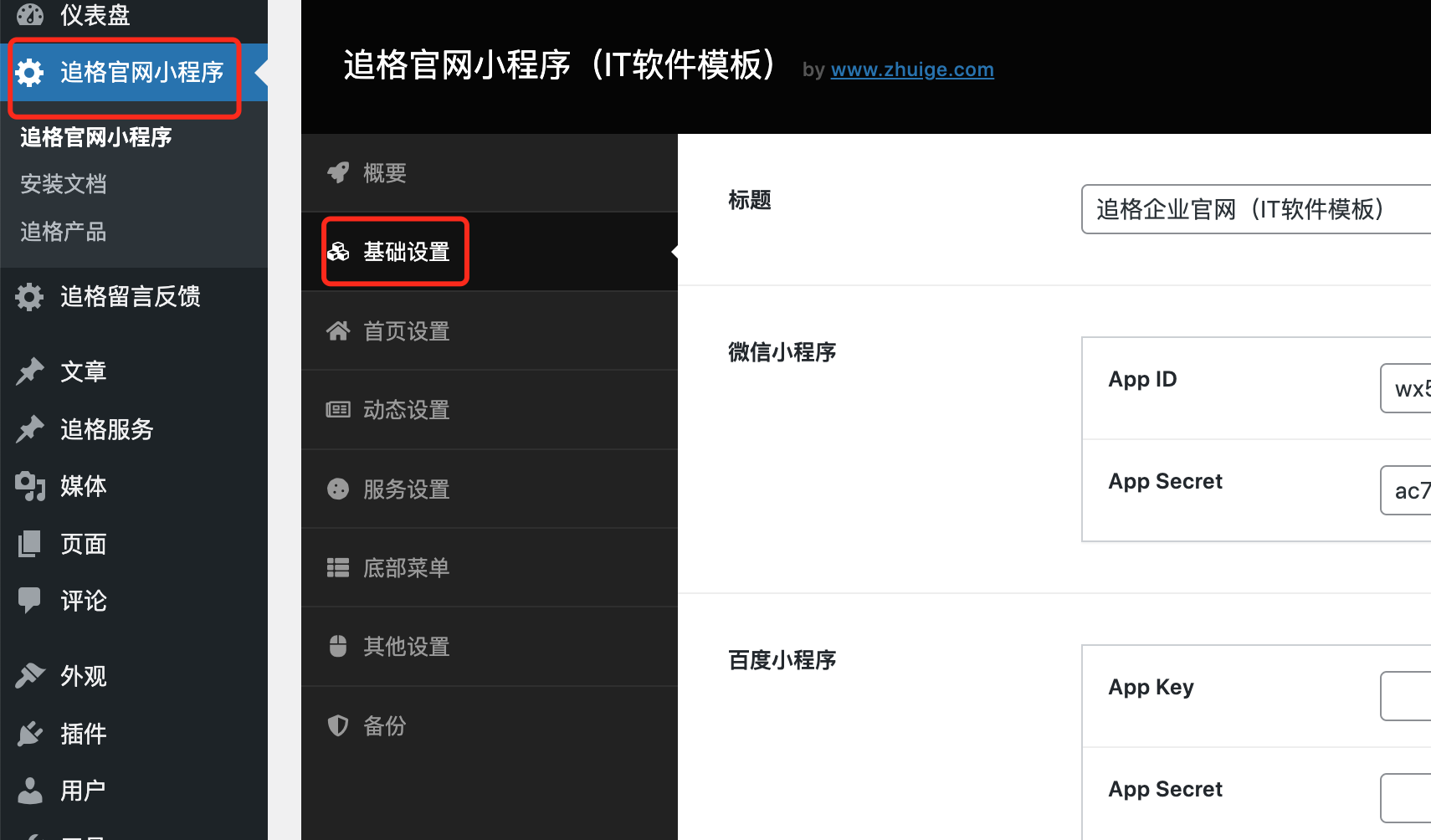The height and width of the screenshot is (840, 1431).
Task: Click the 微信小程序 section label
Action: [782, 352]
